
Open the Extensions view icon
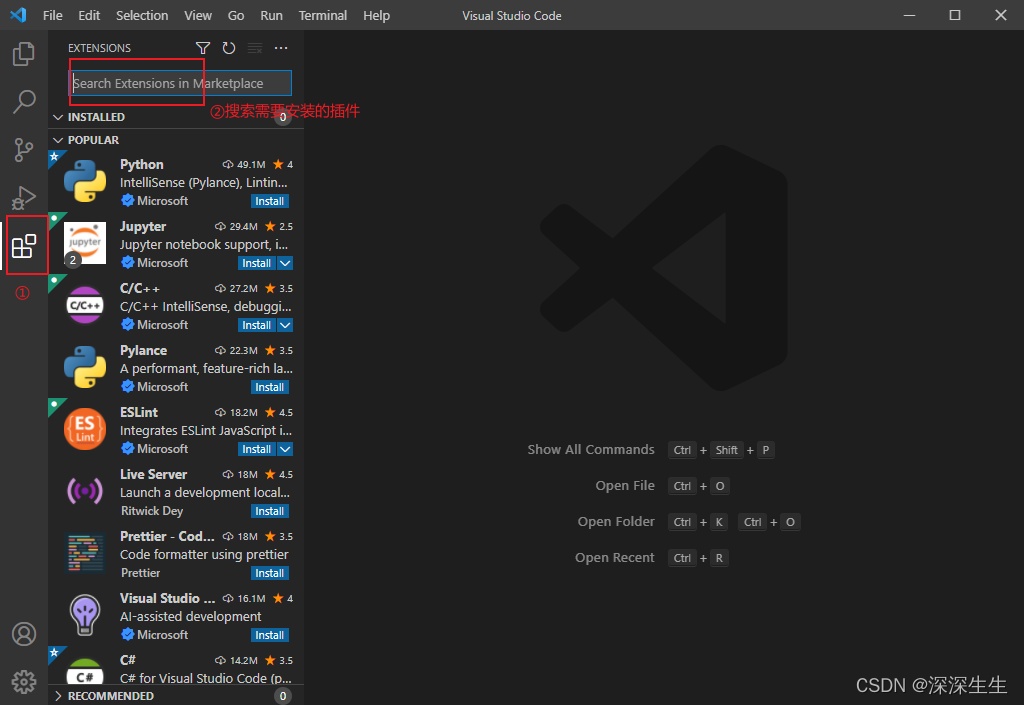click(24, 245)
